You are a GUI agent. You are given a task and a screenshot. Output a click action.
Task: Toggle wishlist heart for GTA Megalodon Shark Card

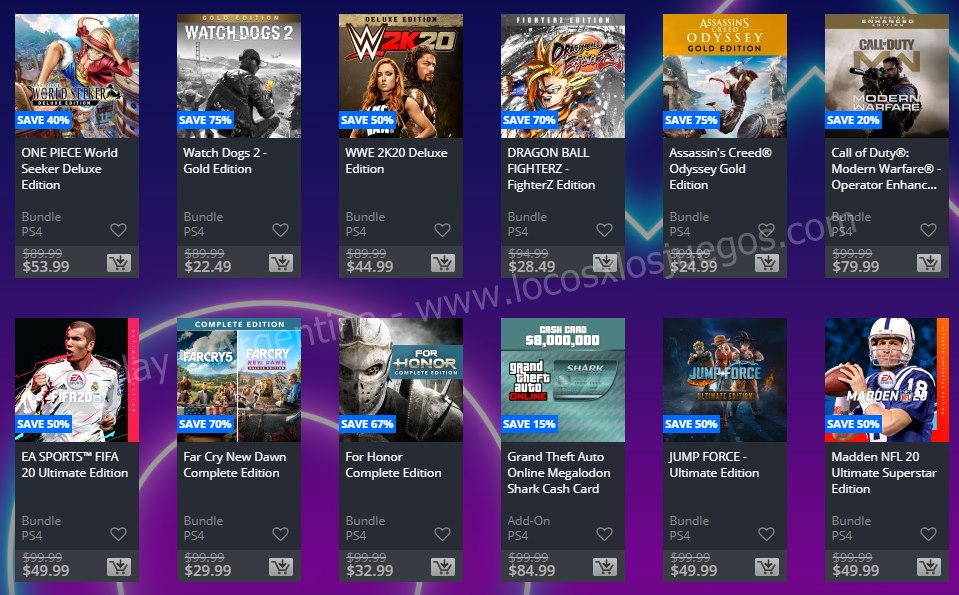(x=604, y=534)
